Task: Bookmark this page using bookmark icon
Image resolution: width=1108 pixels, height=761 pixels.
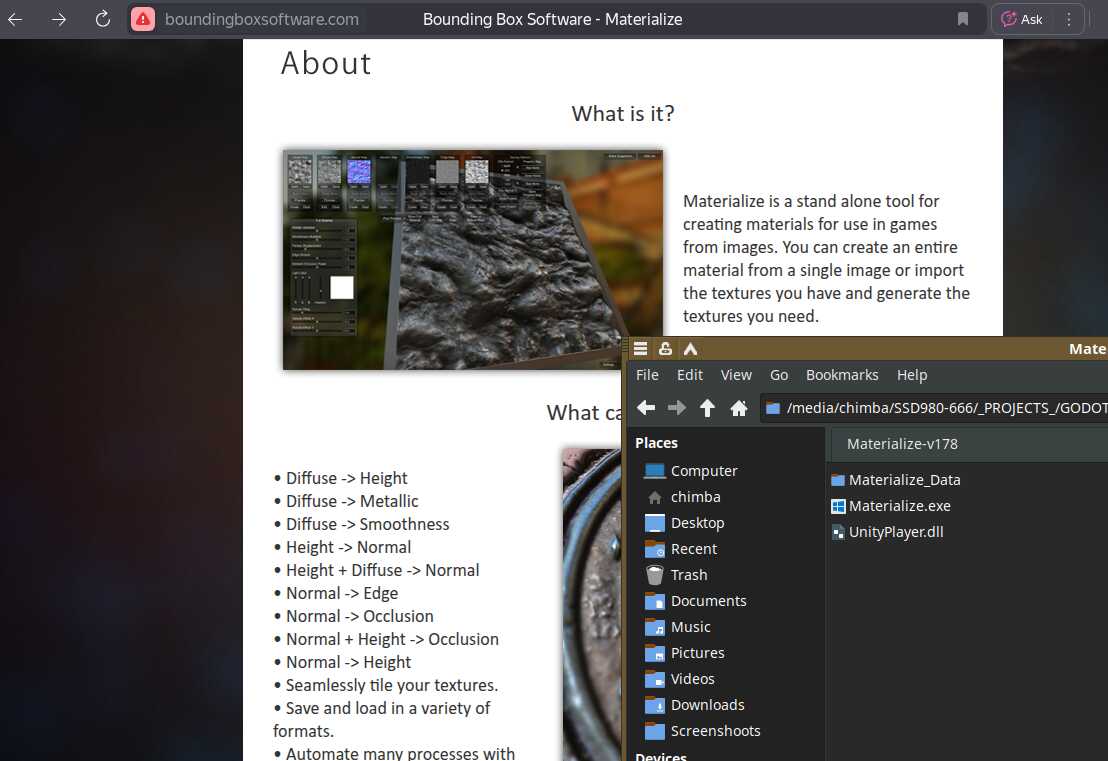Action: (x=962, y=19)
